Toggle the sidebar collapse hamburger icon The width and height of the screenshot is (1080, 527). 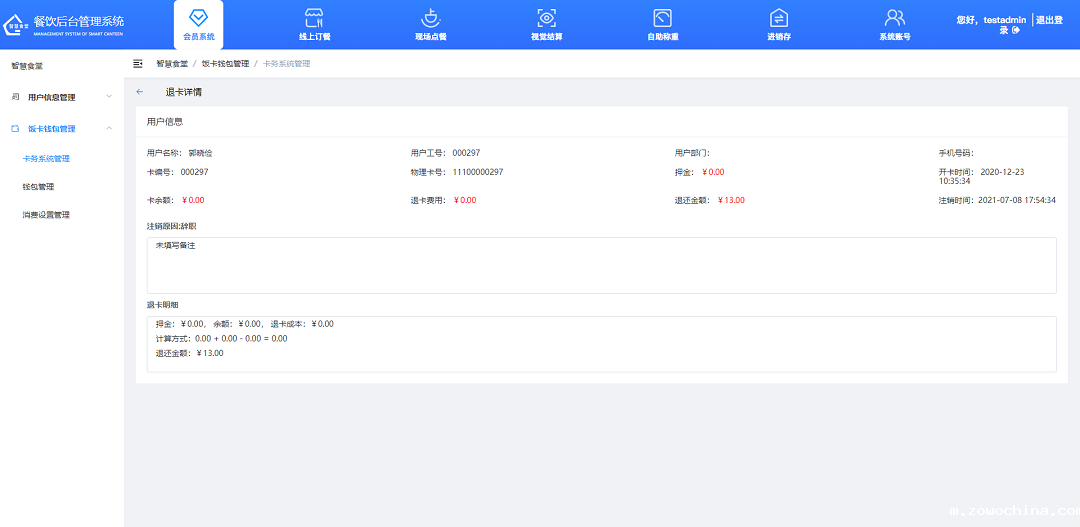click(x=138, y=63)
